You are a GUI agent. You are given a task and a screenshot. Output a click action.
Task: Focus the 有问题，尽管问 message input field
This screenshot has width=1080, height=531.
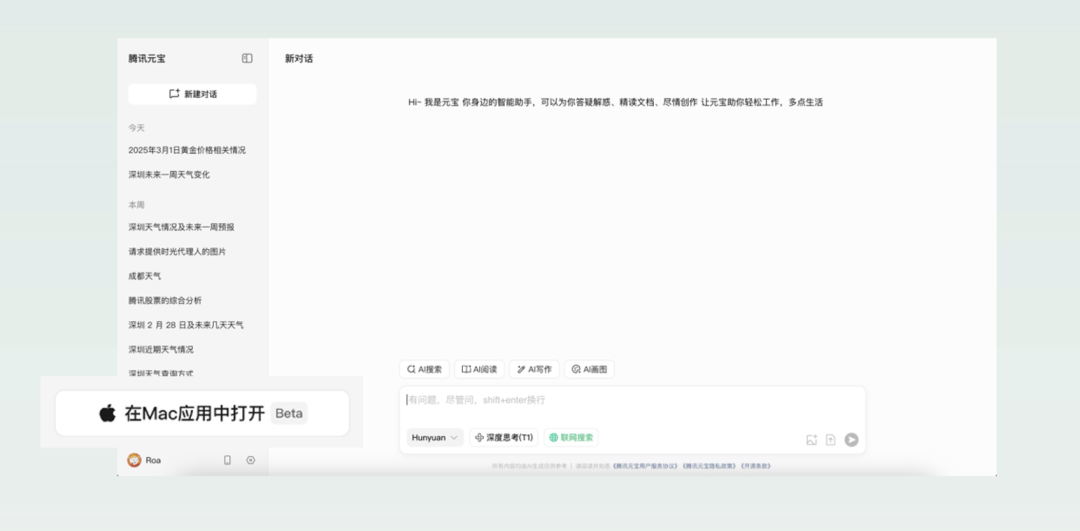(x=630, y=400)
